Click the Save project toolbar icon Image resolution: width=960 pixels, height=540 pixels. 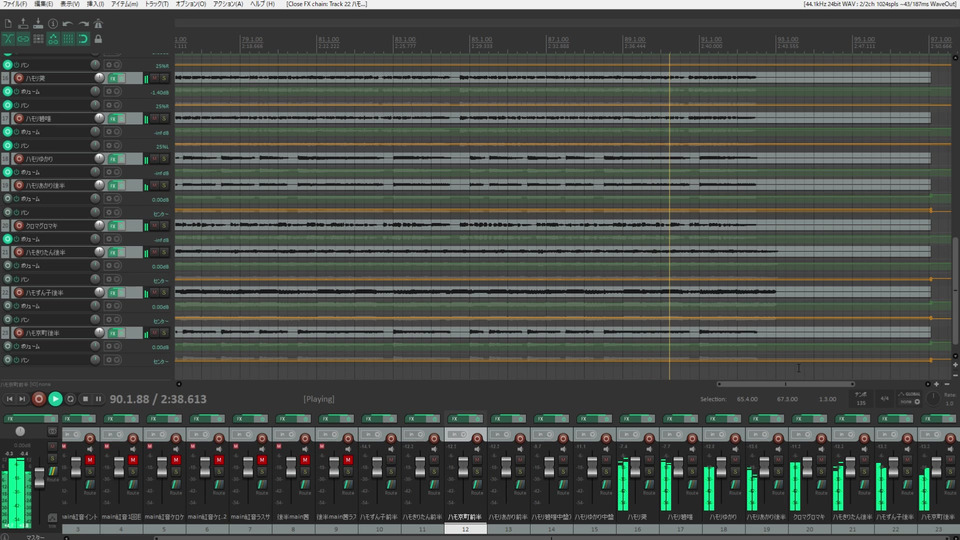pos(38,24)
